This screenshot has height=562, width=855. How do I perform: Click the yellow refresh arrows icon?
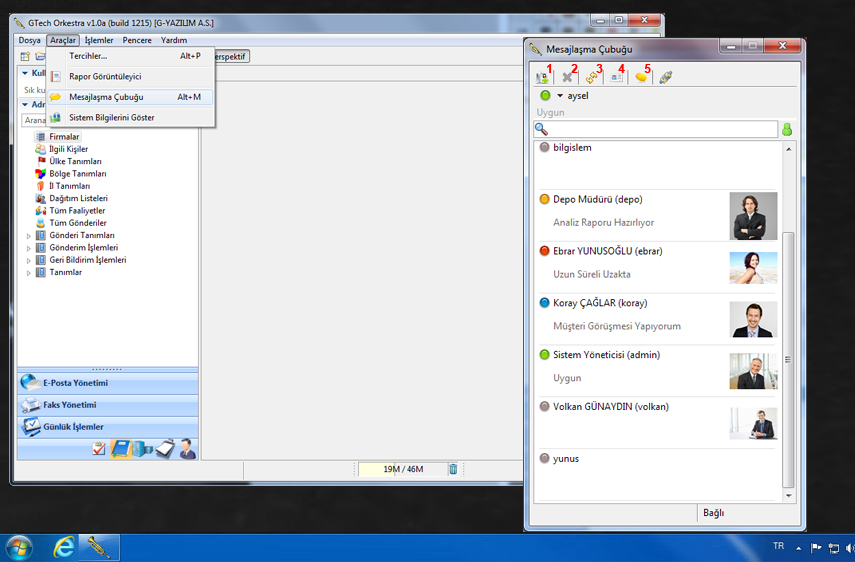[x=592, y=77]
